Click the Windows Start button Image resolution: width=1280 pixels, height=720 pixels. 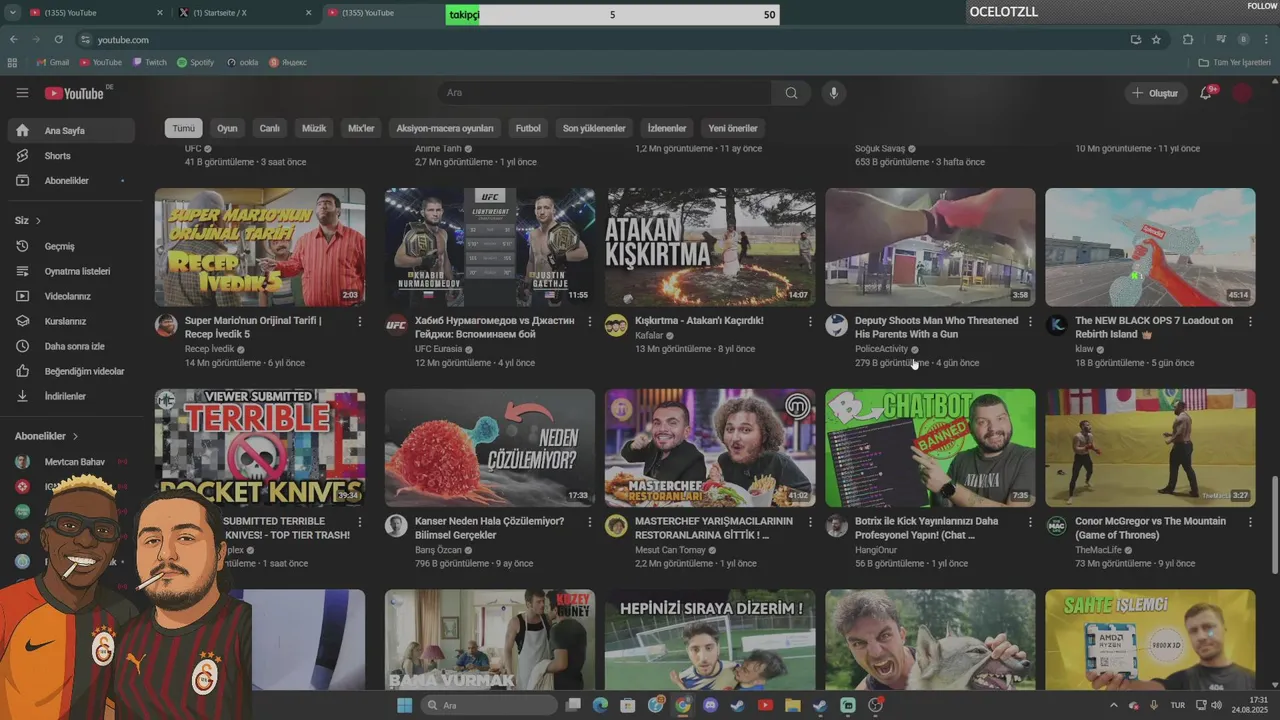point(404,705)
